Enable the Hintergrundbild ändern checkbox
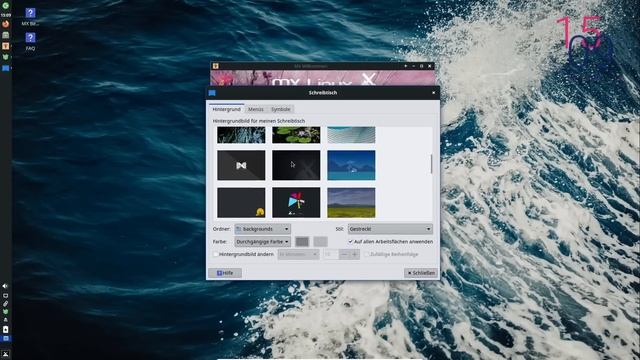The image size is (640, 360). (216, 254)
